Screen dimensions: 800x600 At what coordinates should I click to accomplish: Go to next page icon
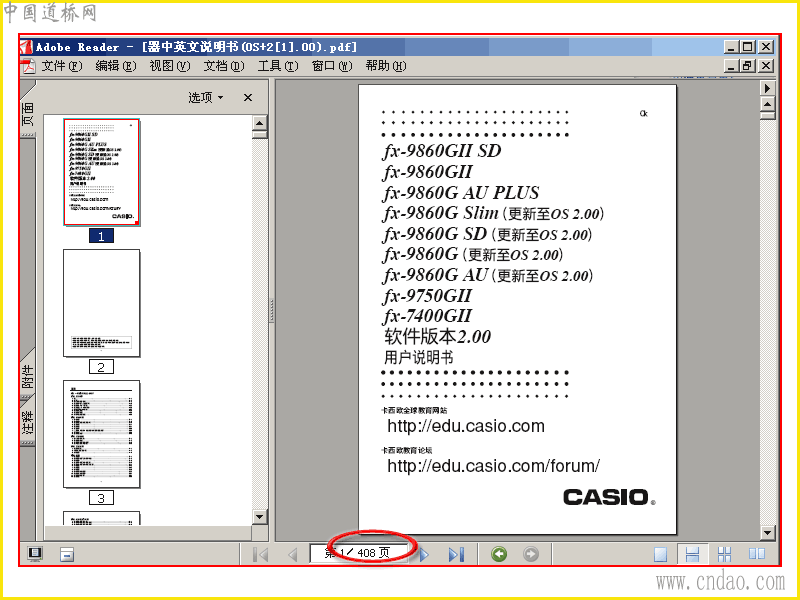click(x=424, y=554)
